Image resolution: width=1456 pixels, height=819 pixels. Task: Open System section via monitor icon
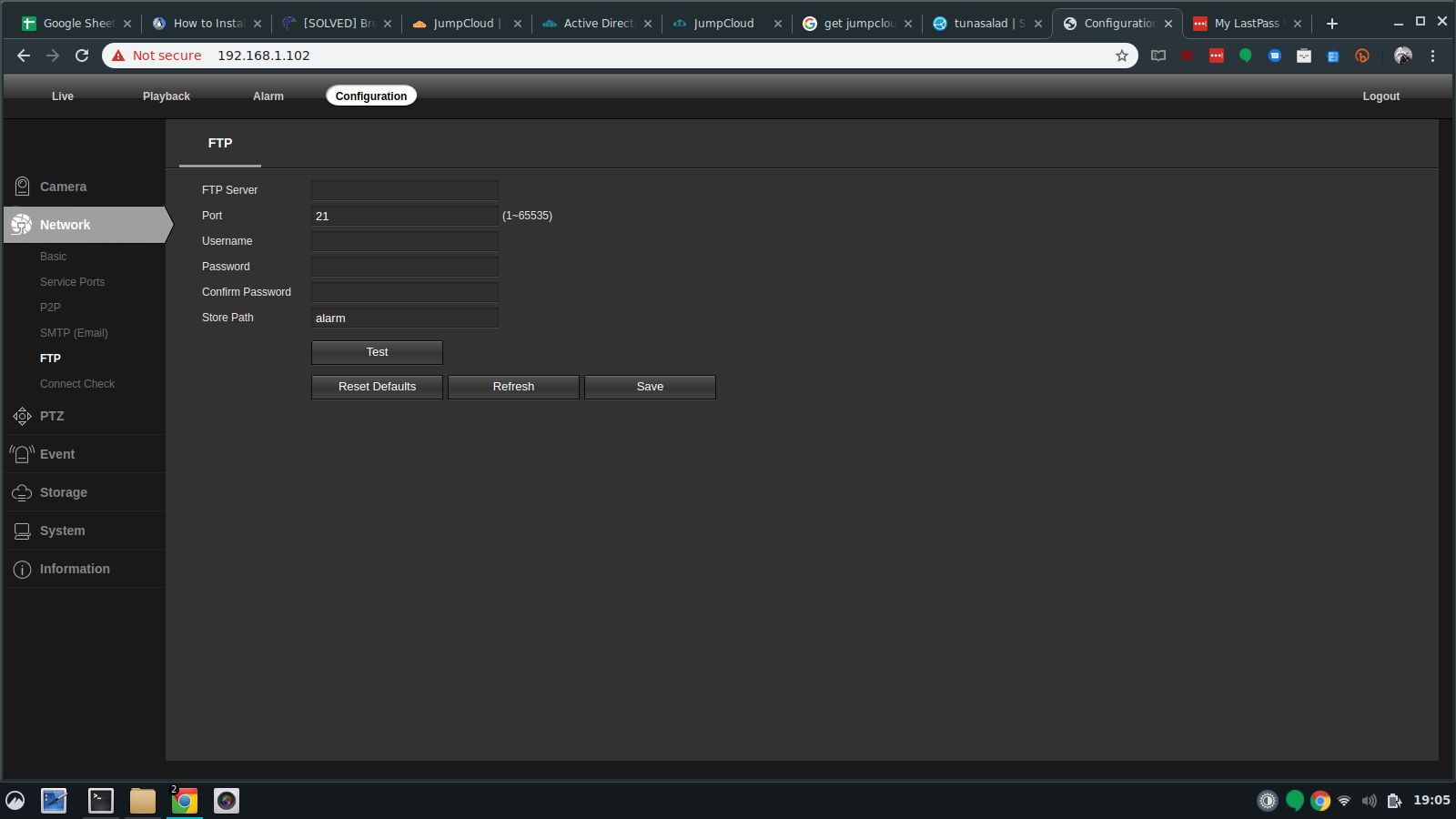(22, 531)
